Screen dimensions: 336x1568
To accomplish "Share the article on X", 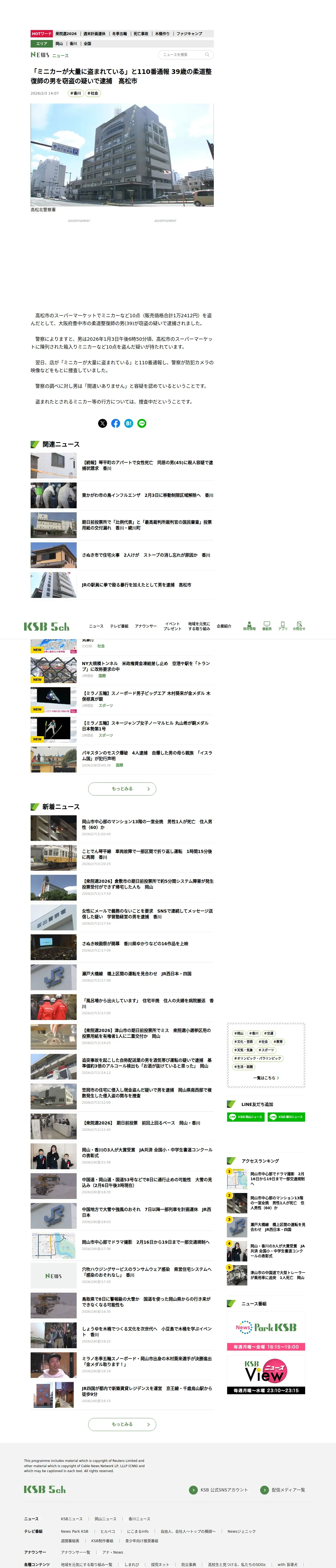I will point(102,423).
